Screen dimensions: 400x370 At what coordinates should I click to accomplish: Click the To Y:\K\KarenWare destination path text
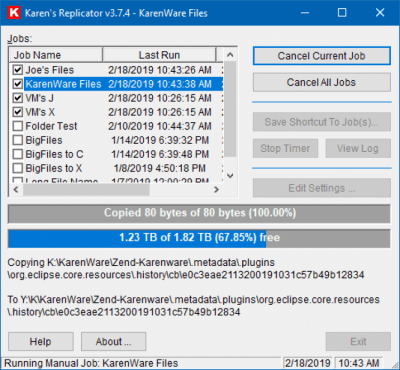(x=194, y=306)
